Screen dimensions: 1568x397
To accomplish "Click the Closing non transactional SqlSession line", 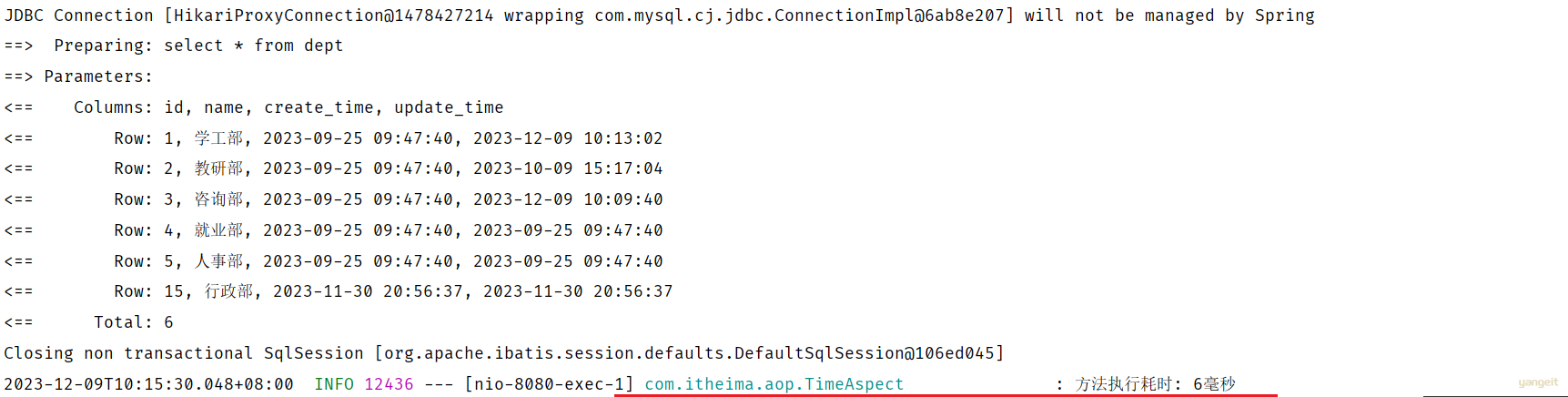I will (x=504, y=353).
